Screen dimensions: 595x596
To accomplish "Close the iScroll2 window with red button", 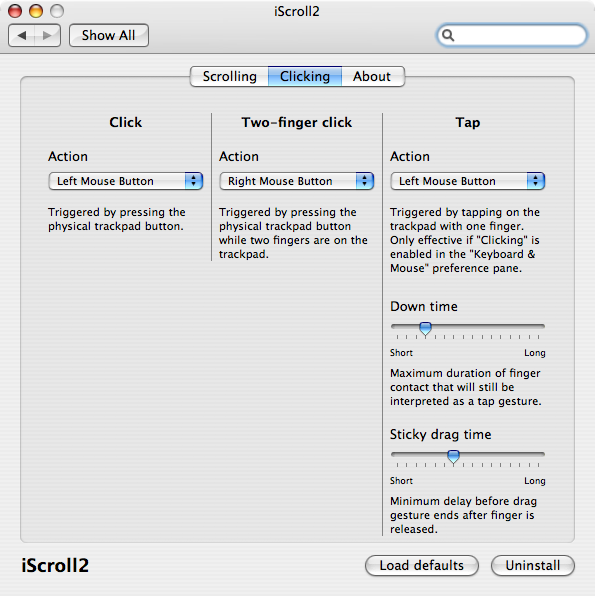I will pyautogui.click(x=15, y=11).
